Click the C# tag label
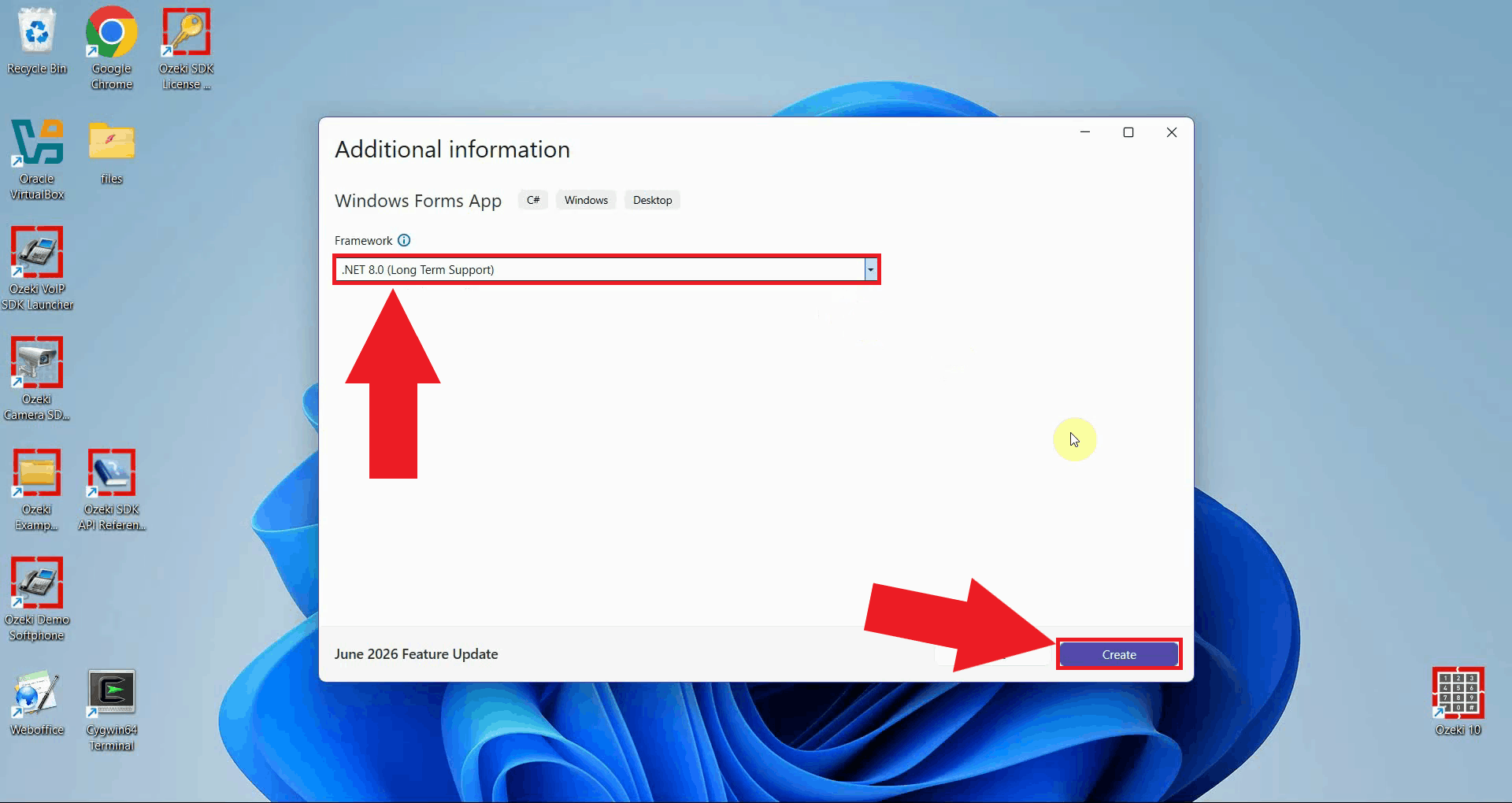 click(533, 200)
